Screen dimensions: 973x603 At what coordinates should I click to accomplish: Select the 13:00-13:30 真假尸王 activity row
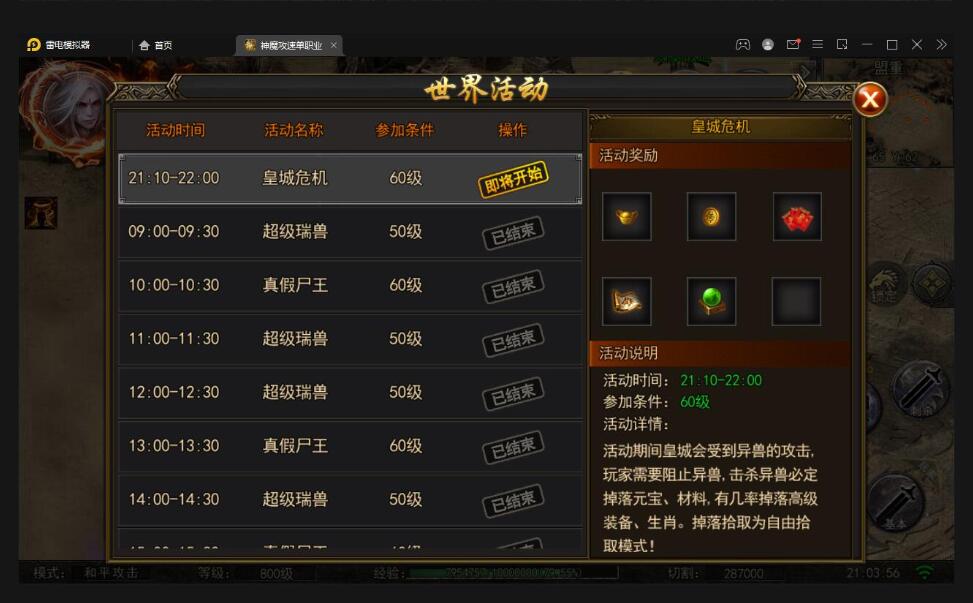tap(350, 446)
